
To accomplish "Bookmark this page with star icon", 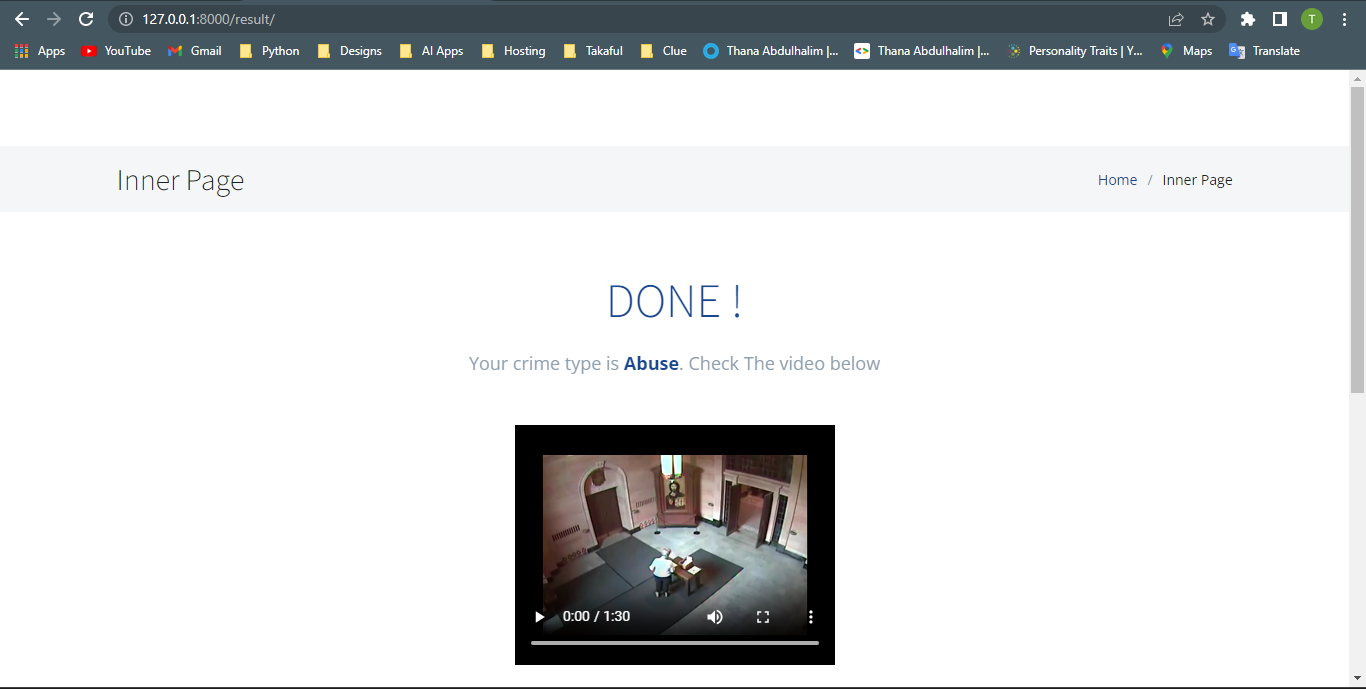I will [1208, 19].
